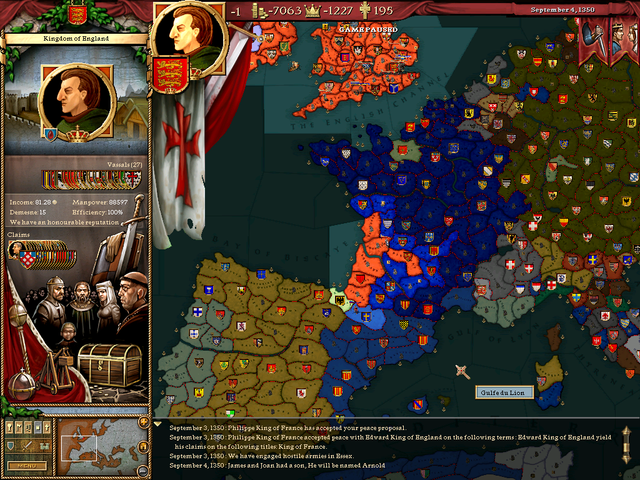Click the house button beside the minimap
640x480 pixels.
click(144, 447)
